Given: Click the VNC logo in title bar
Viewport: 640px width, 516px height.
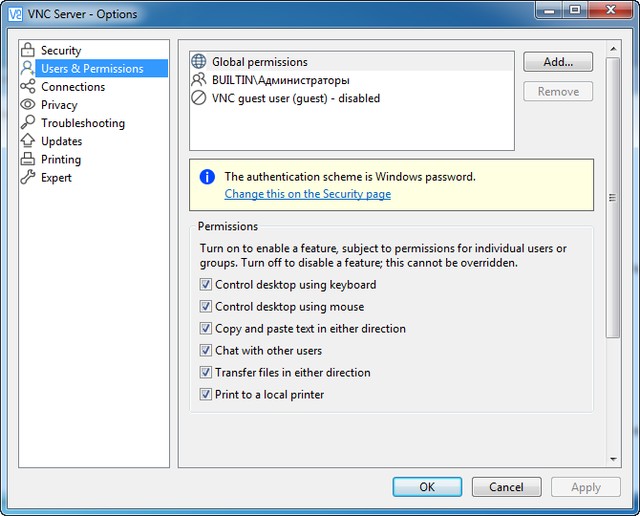Looking at the screenshot, I should 16,14.
